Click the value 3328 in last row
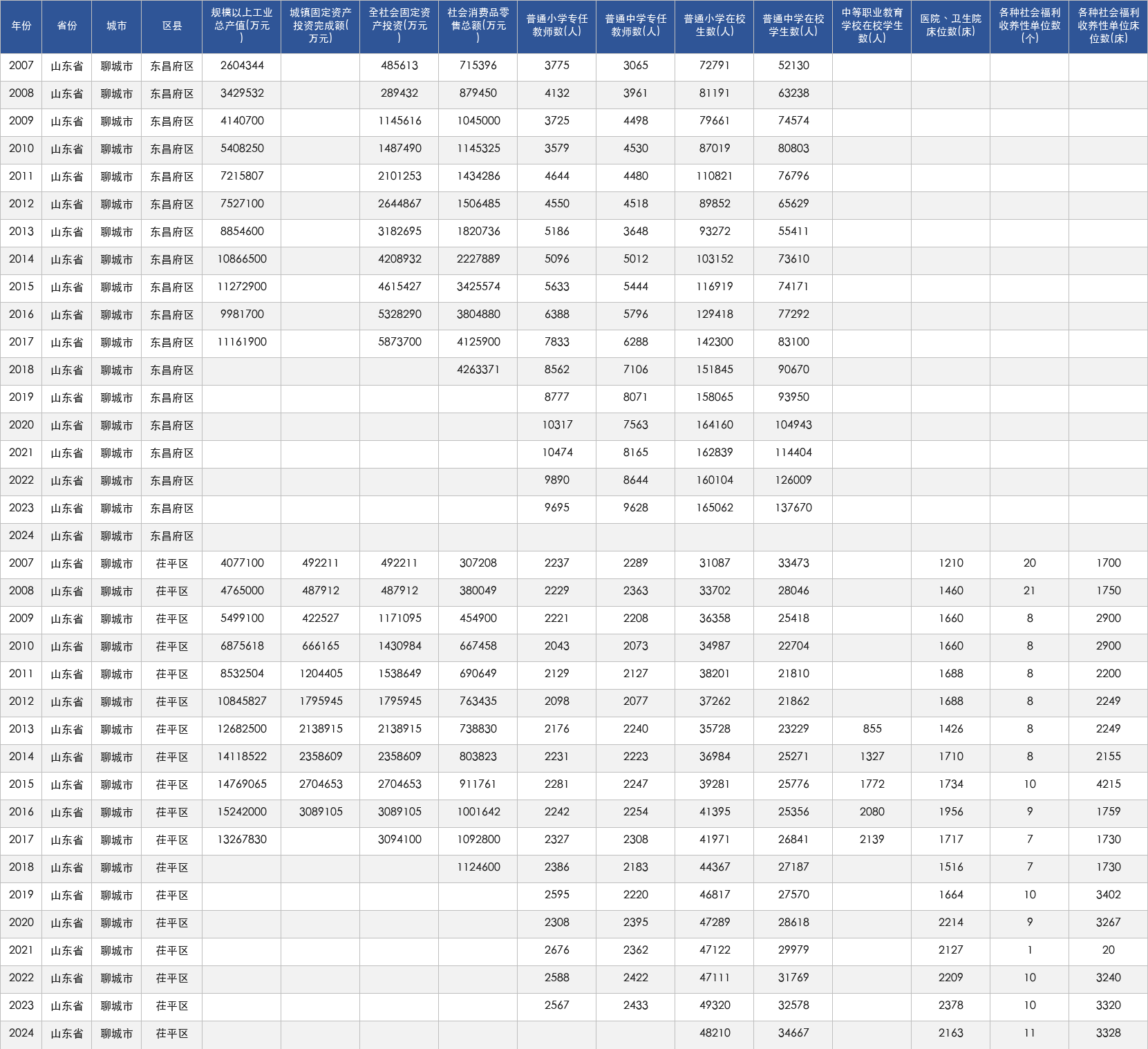This screenshot has width=1148, height=1049. tap(1109, 1034)
